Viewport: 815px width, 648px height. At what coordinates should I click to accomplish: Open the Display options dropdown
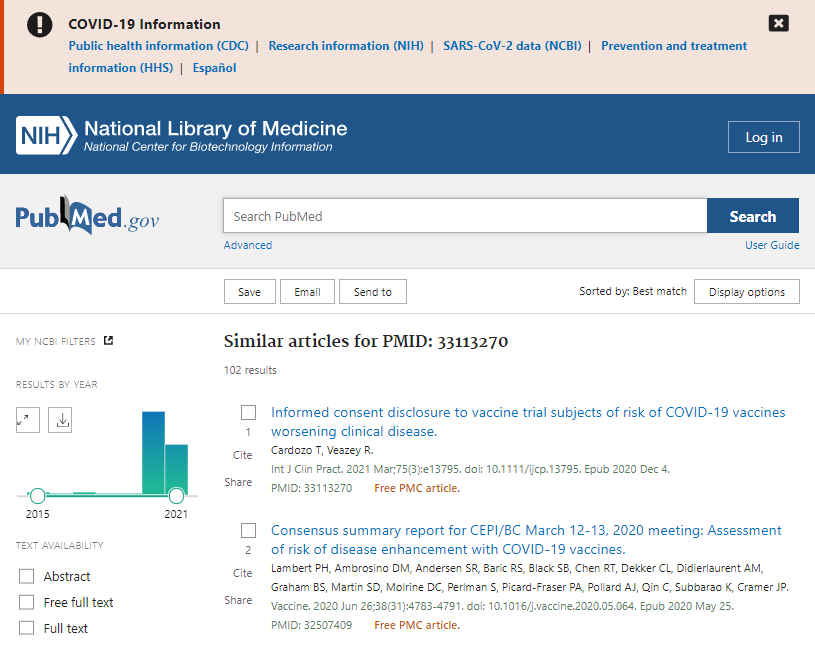(x=746, y=292)
